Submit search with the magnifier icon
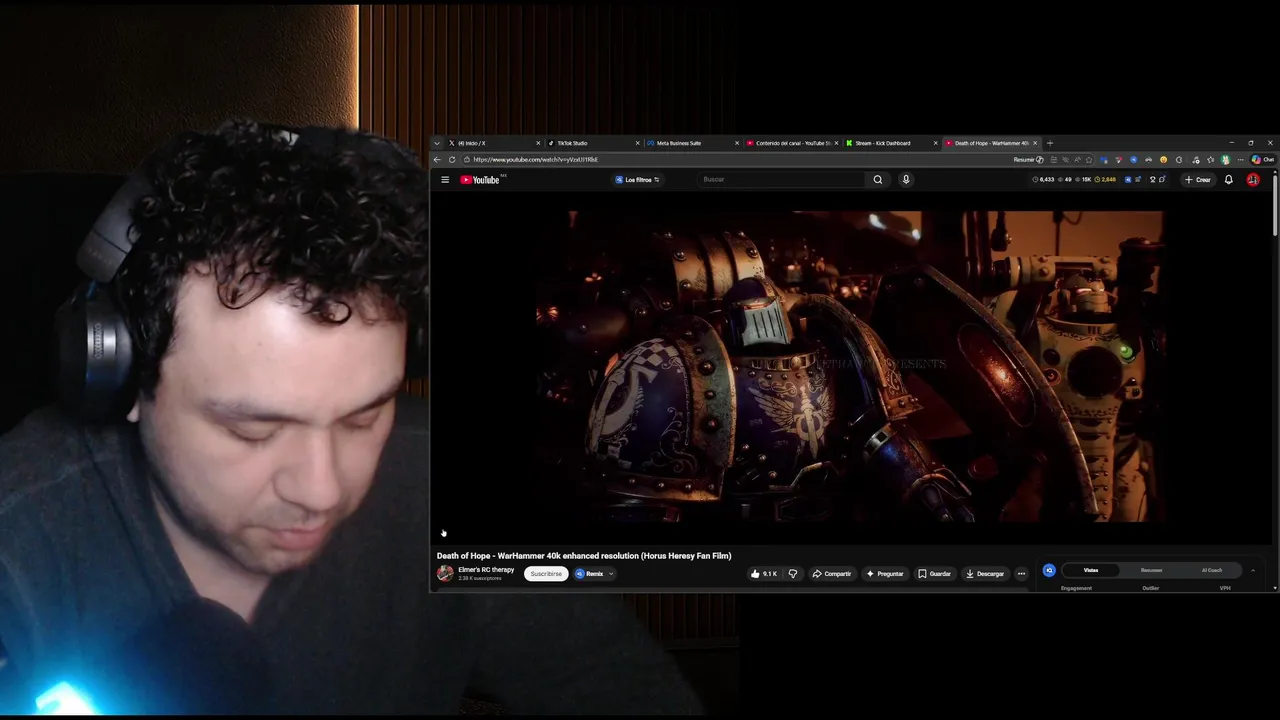Screen dimensions: 1280x720 [x=878, y=180]
